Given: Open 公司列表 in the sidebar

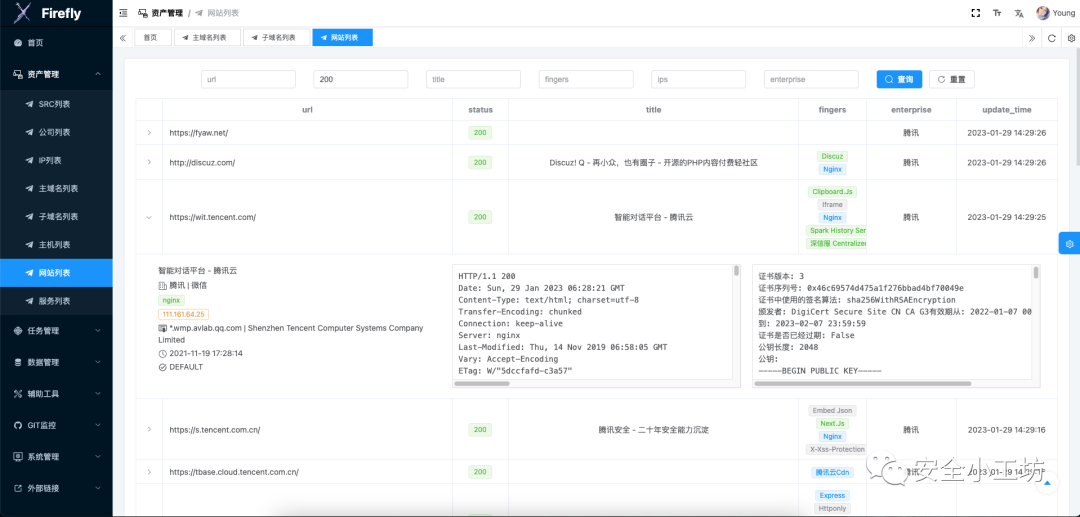Looking at the screenshot, I should (56, 132).
